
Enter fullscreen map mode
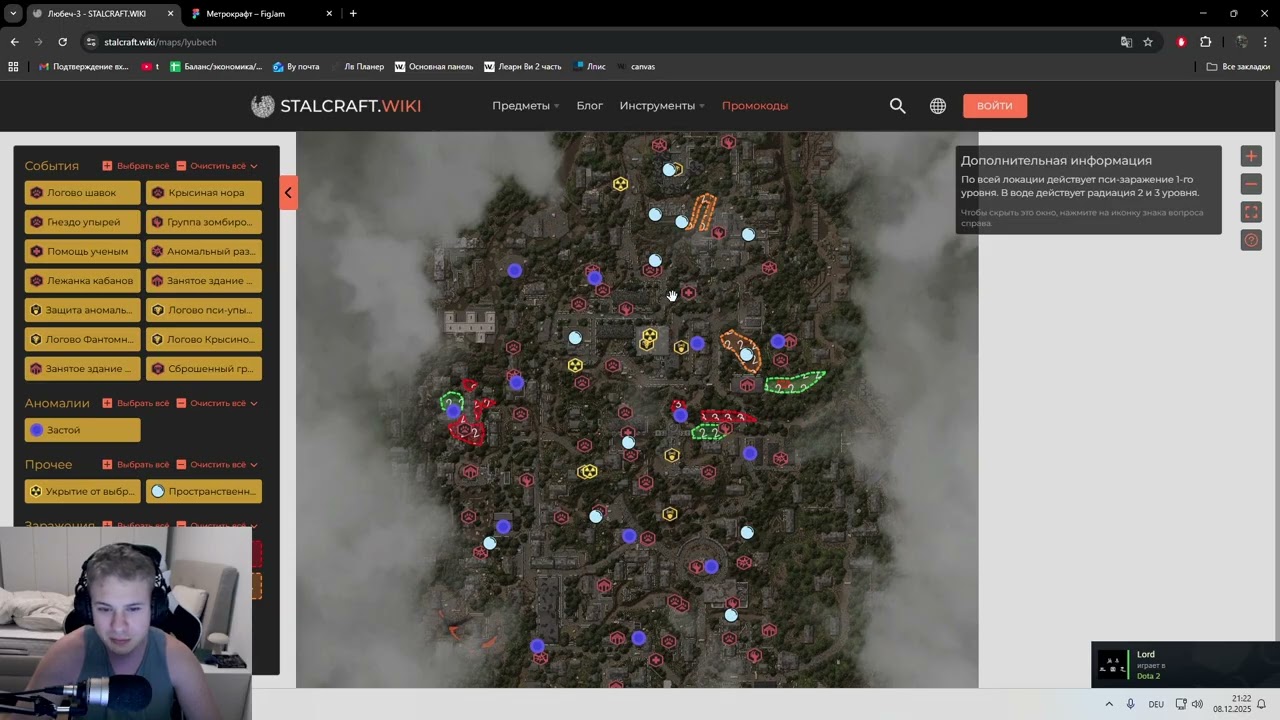point(1251,212)
